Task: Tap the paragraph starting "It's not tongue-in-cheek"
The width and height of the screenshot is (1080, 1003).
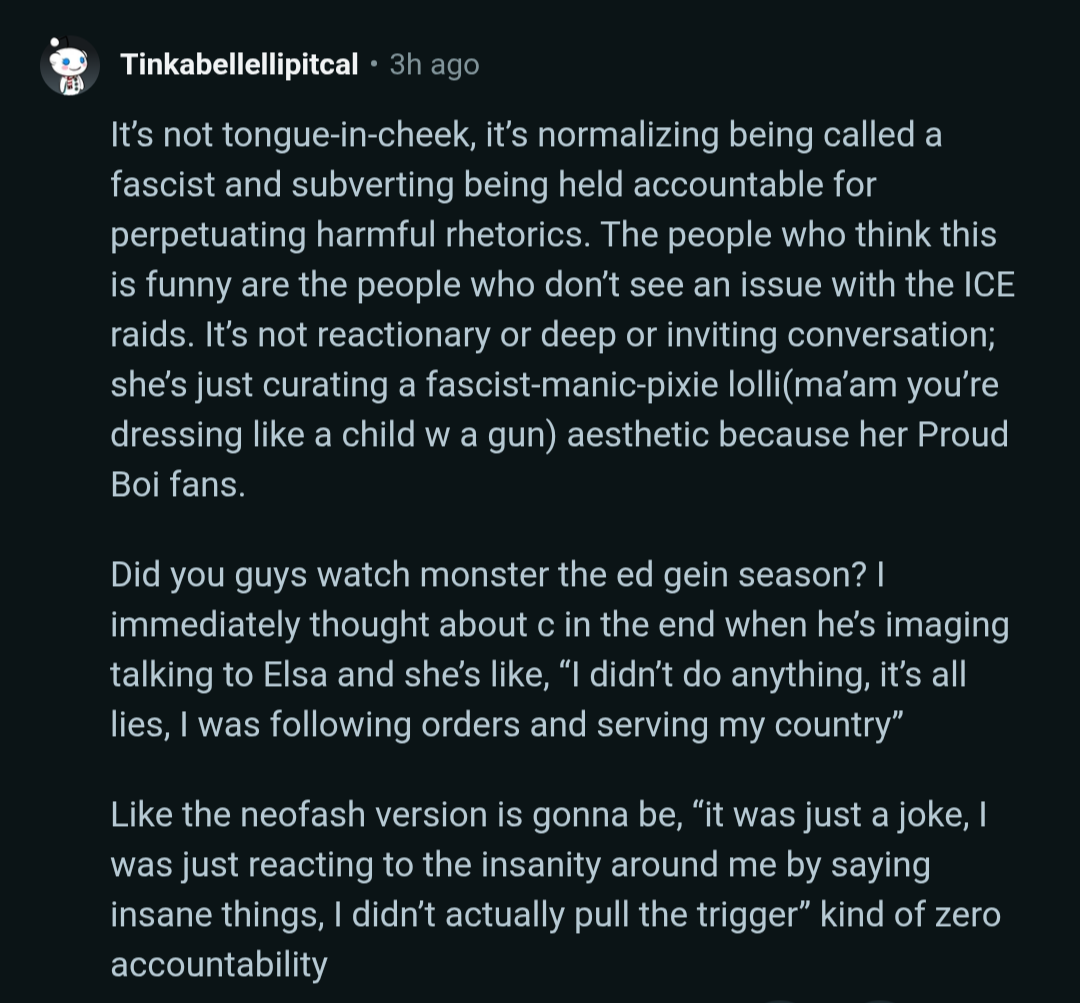Action: click(560, 310)
